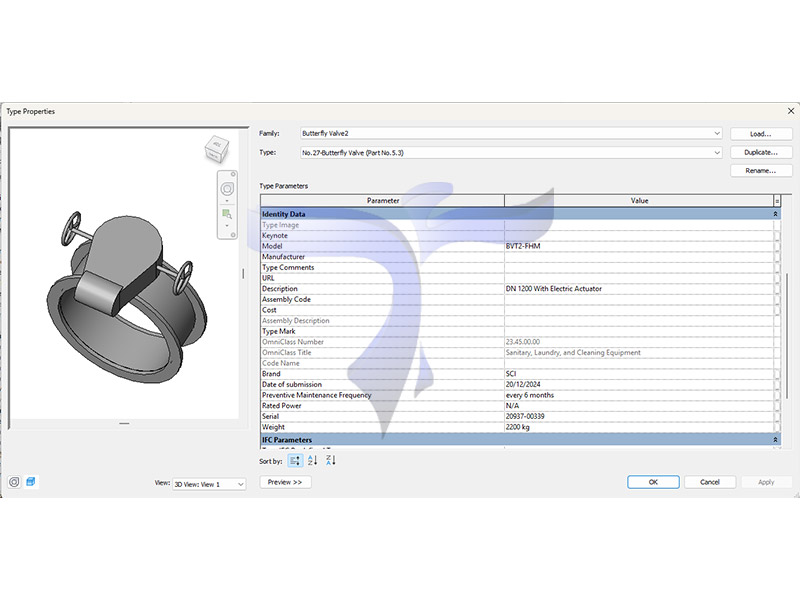Toggle the associate button for Model row

point(777,246)
